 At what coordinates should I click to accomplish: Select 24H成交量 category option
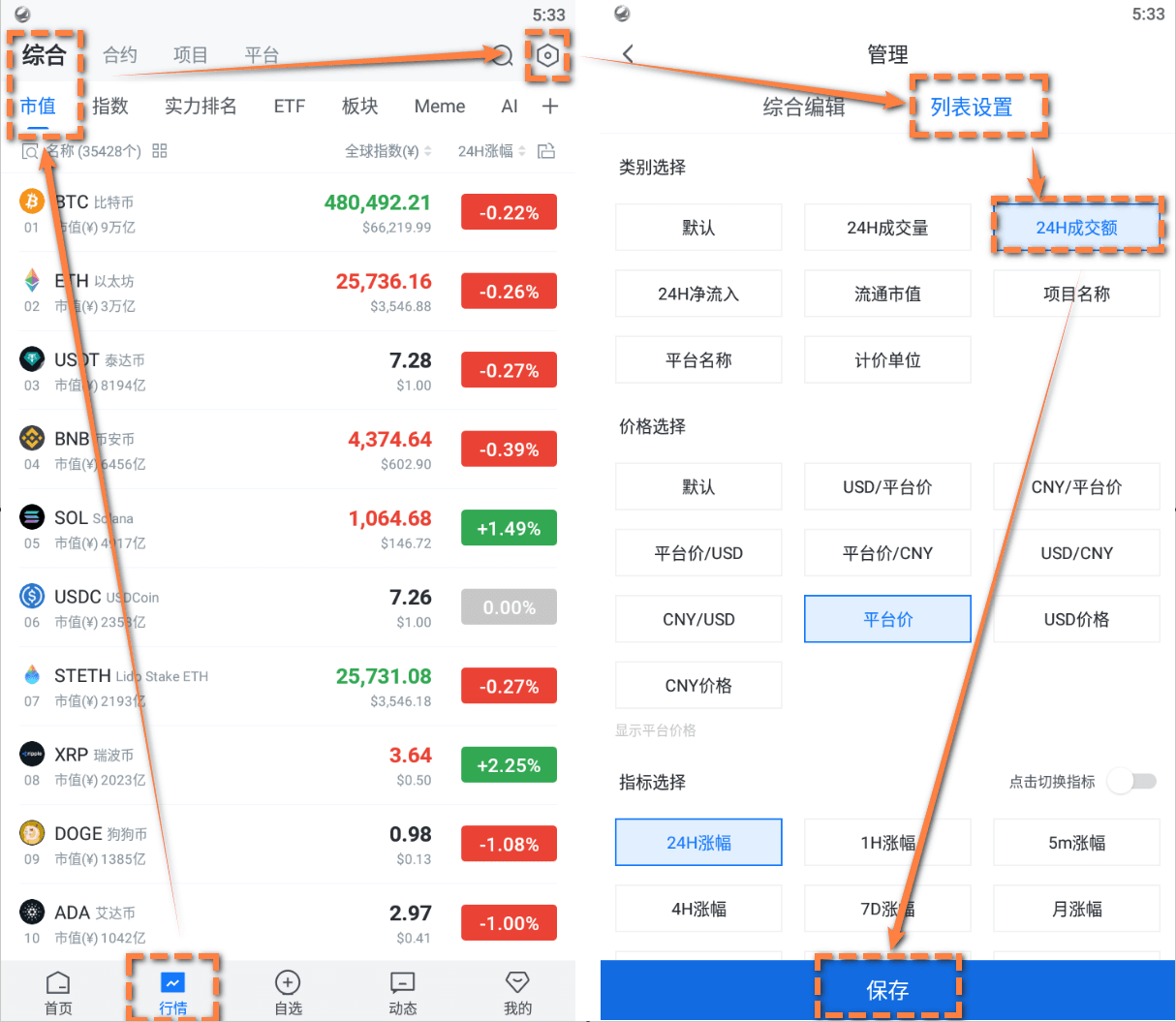pyautogui.click(x=887, y=228)
